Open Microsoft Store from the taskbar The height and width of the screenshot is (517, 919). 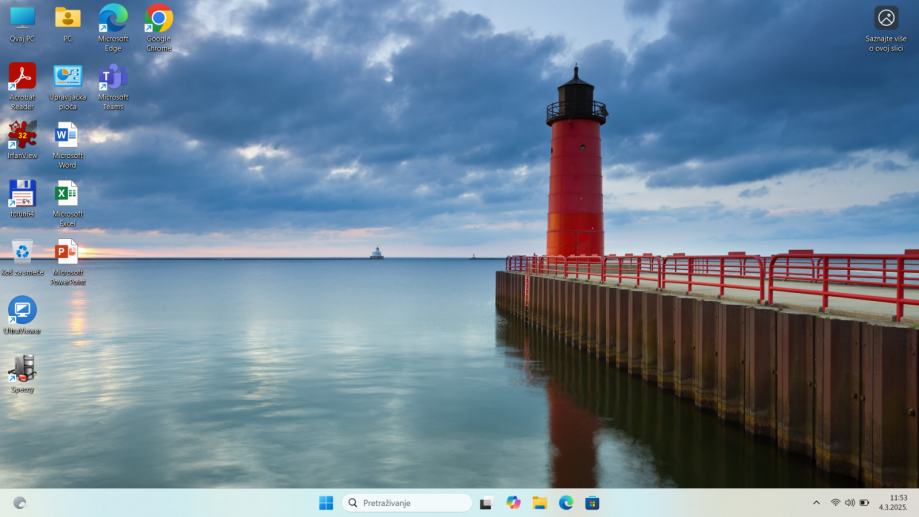pos(592,503)
